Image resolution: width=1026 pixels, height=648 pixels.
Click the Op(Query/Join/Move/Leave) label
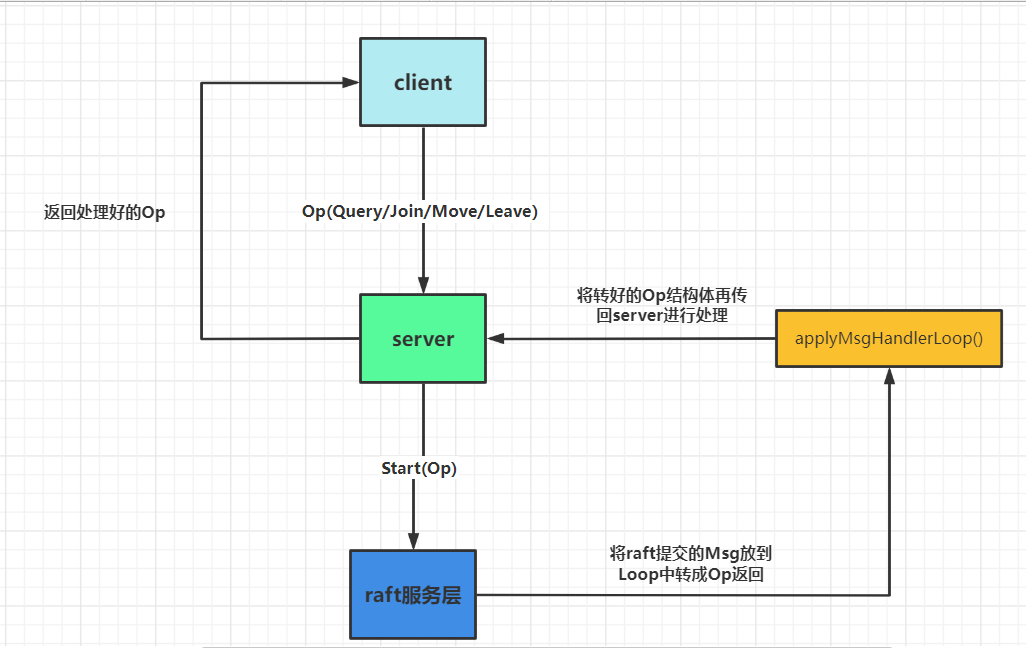pos(419,211)
